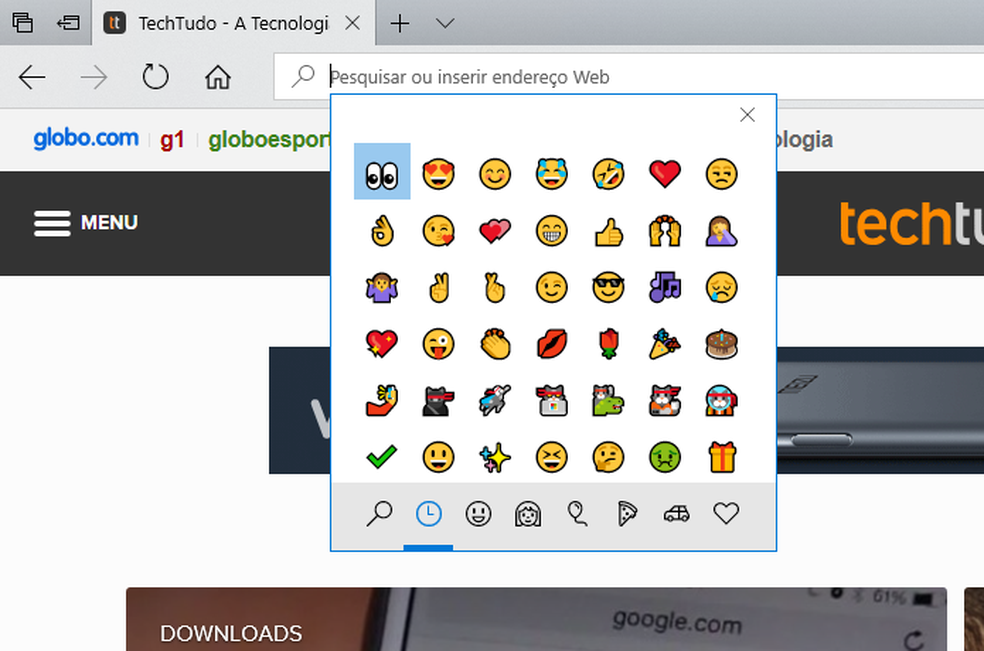Insert the heart eyes emoji
This screenshot has height=651, width=984.
(x=438, y=172)
